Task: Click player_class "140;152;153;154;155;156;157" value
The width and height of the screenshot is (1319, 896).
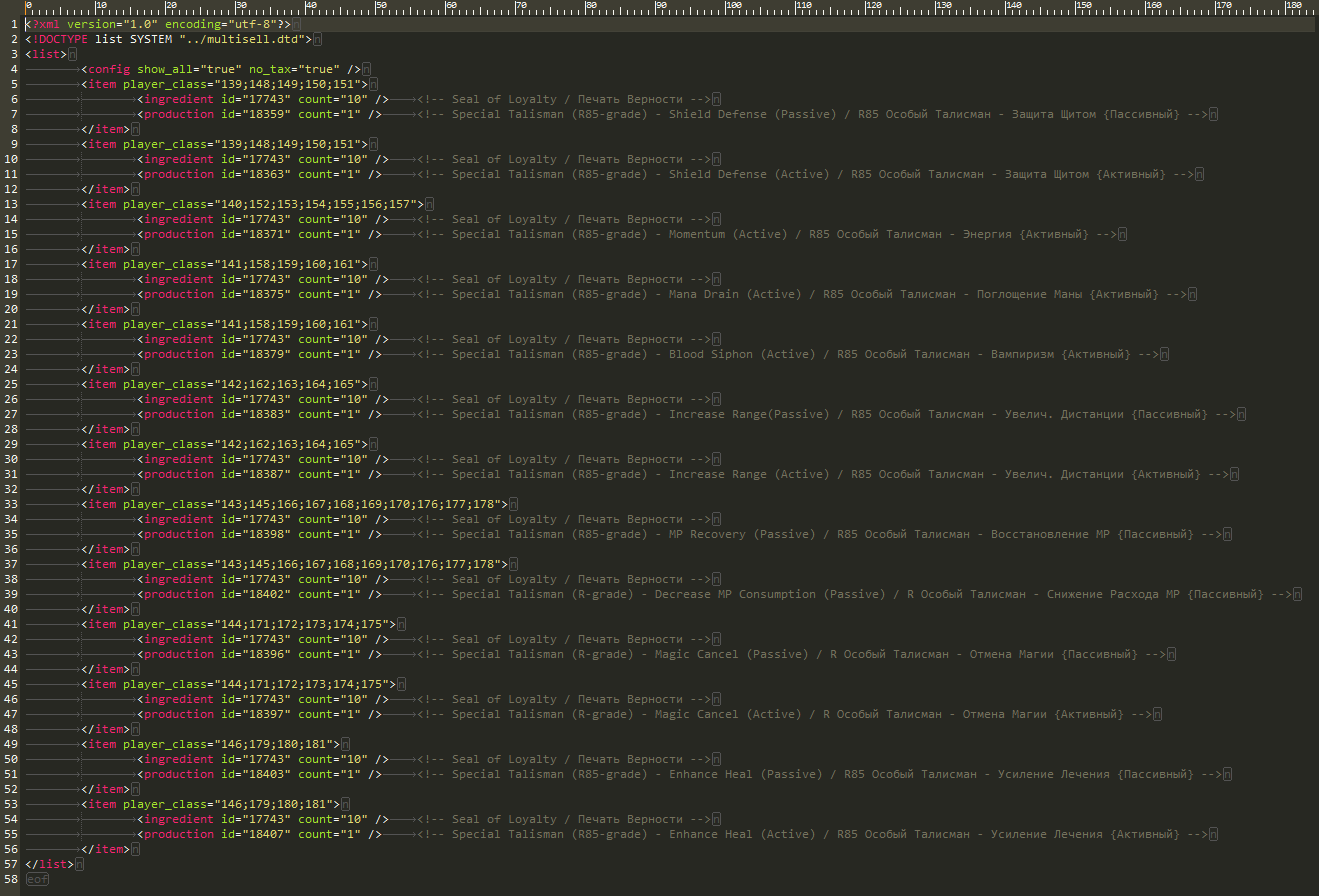Action: (x=315, y=204)
